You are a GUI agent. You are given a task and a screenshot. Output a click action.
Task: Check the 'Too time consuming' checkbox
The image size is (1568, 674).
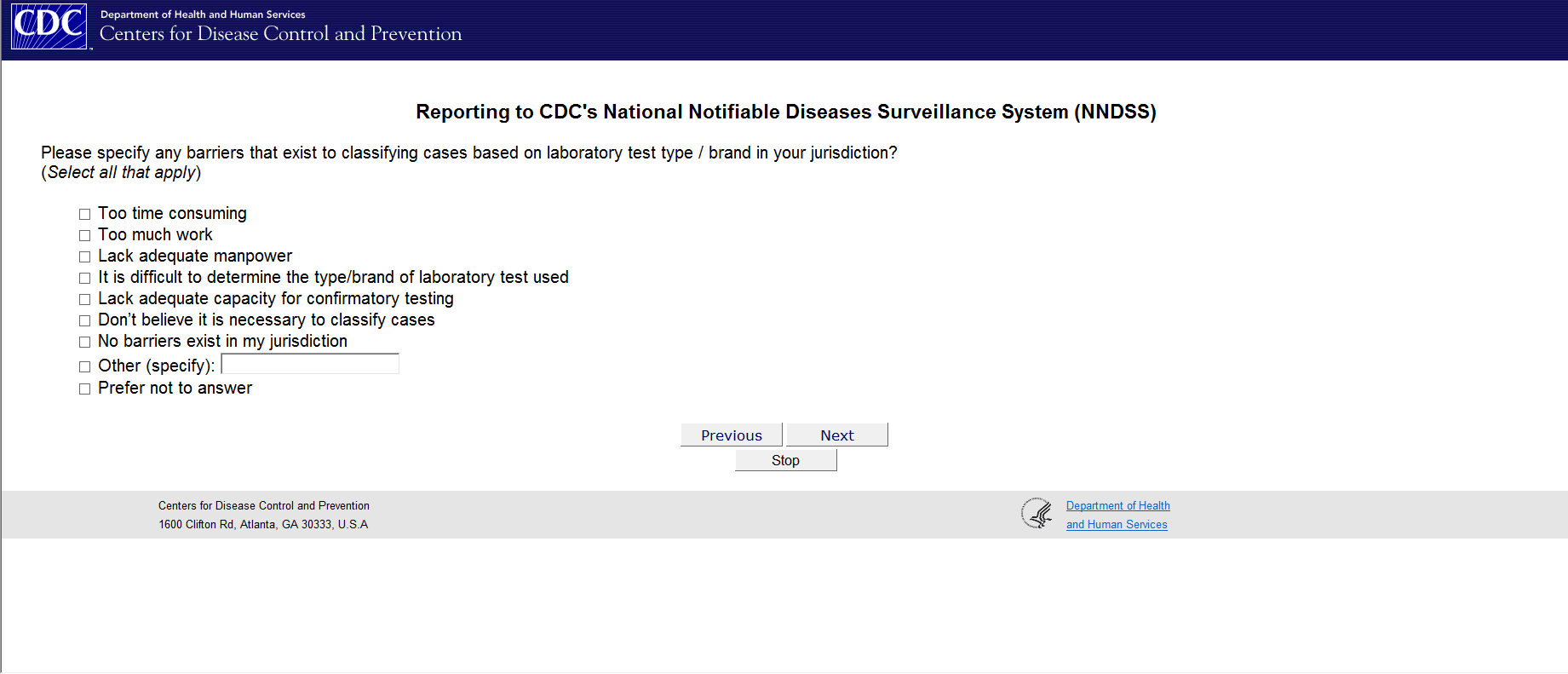coord(84,214)
